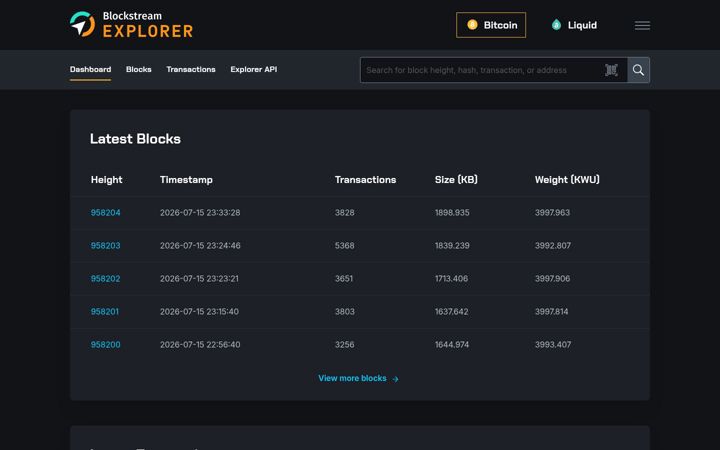Viewport: 720px width, 450px height.
Task: Open the Explorer API tab
Action: (253, 69)
